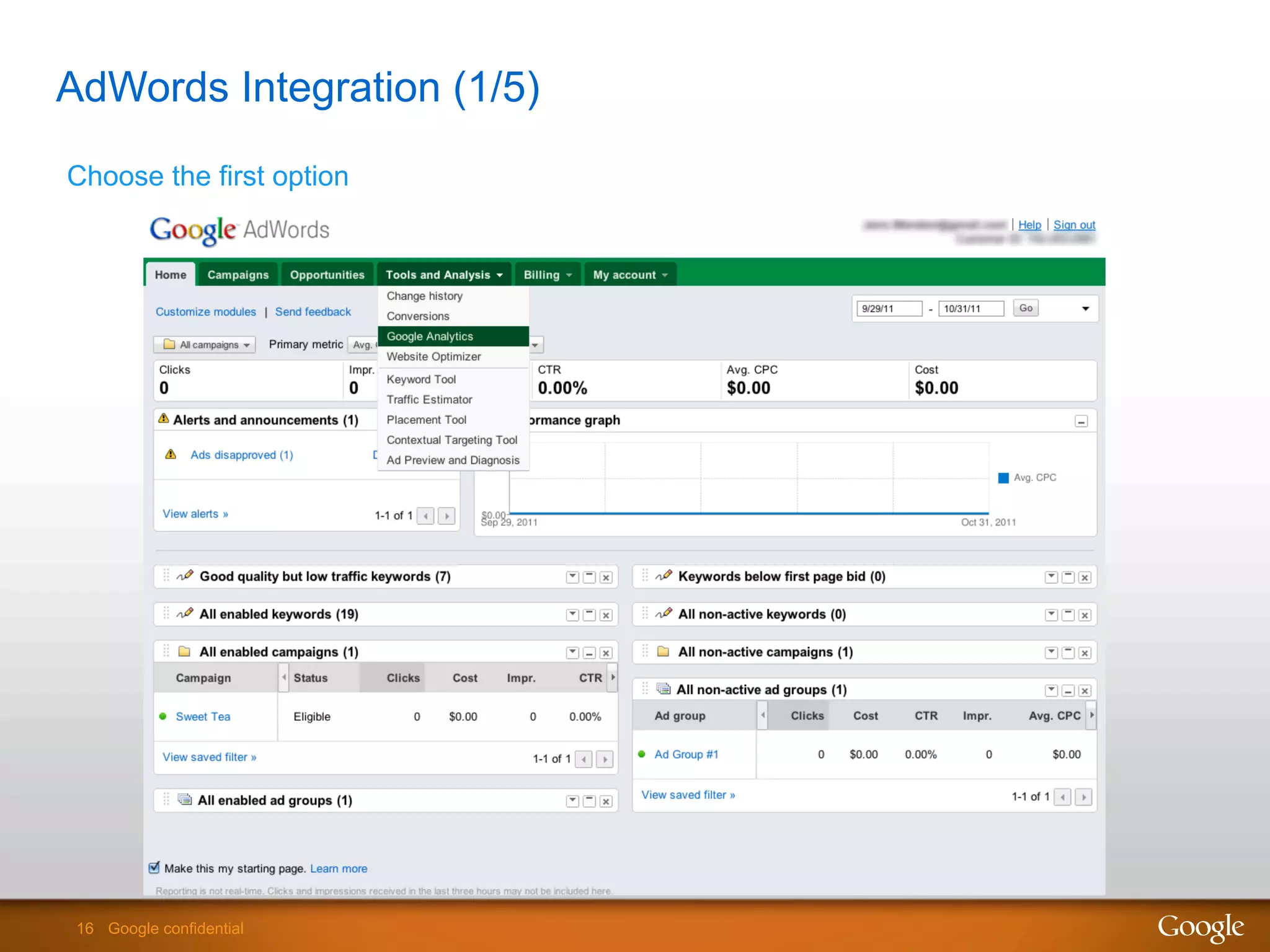Open Tools and Analysis menu
This screenshot has height=952, width=1270.
pyautogui.click(x=444, y=275)
